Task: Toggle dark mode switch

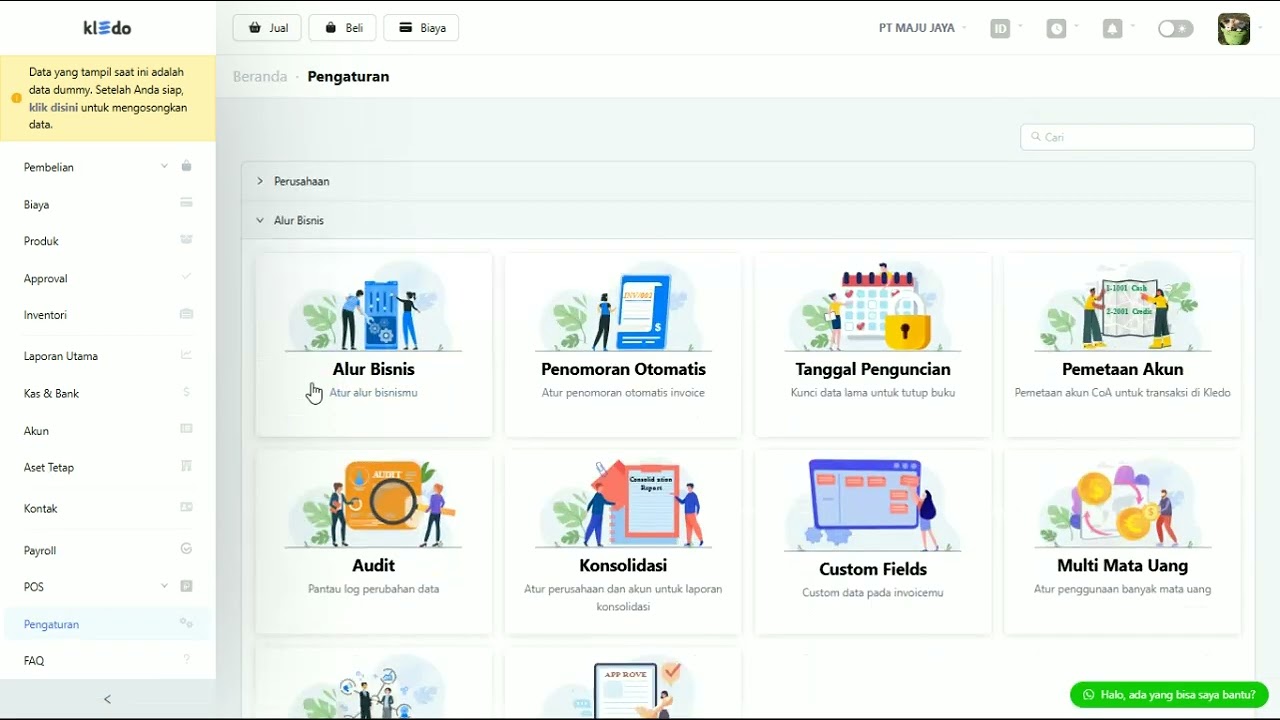Action: (x=1175, y=29)
